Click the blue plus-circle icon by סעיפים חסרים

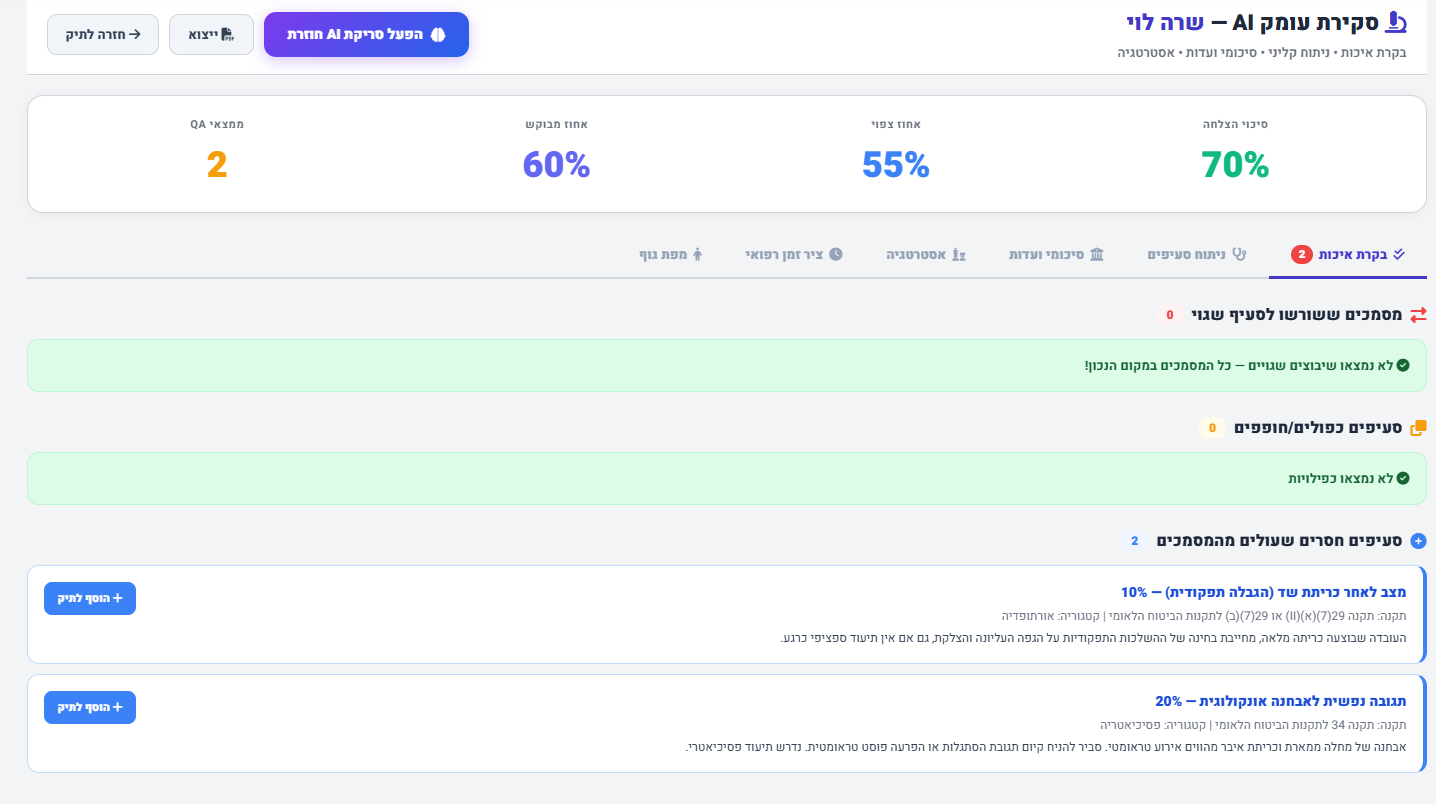(x=1418, y=541)
